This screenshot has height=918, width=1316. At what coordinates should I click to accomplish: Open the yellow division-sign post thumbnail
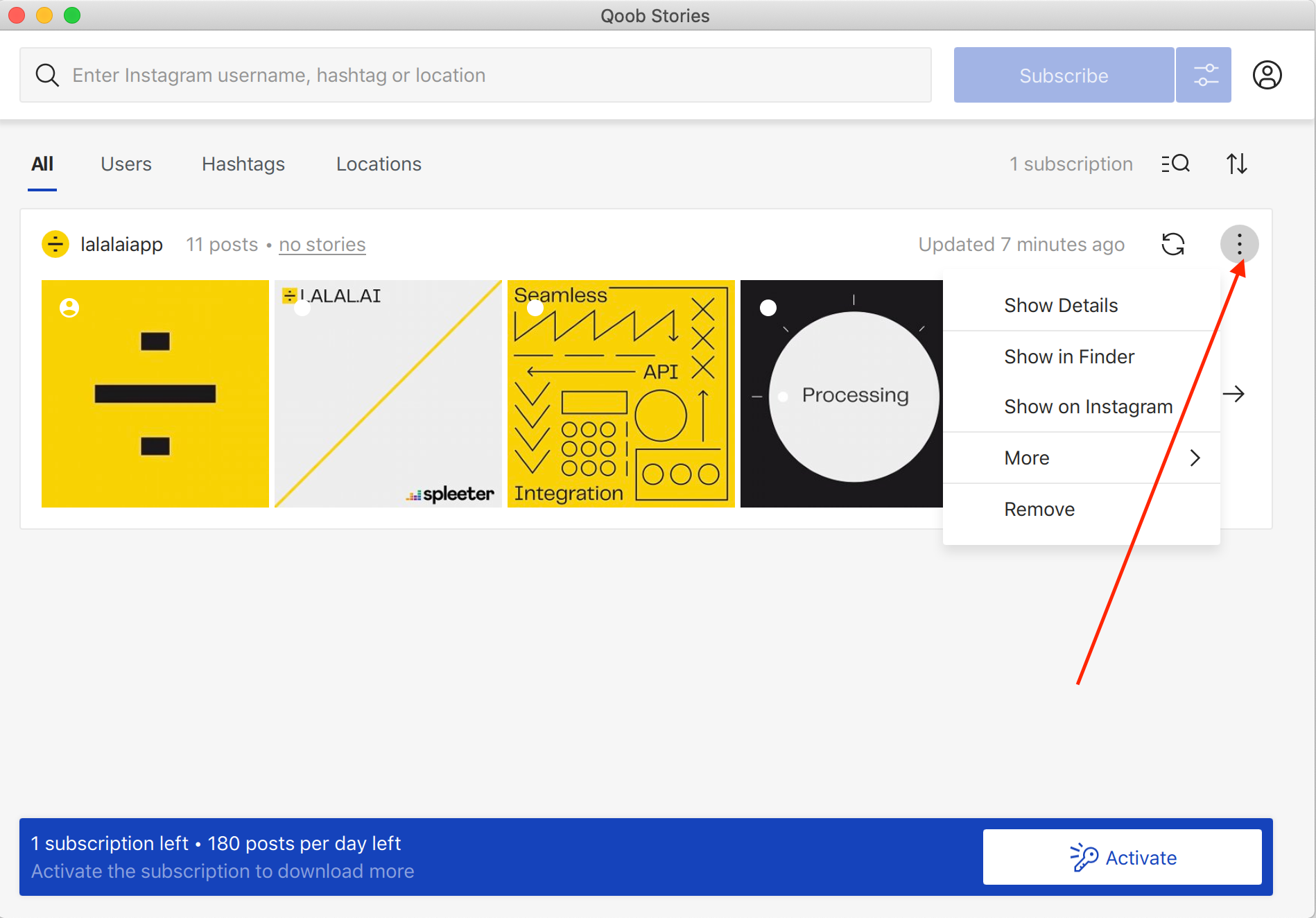coord(155,394)
